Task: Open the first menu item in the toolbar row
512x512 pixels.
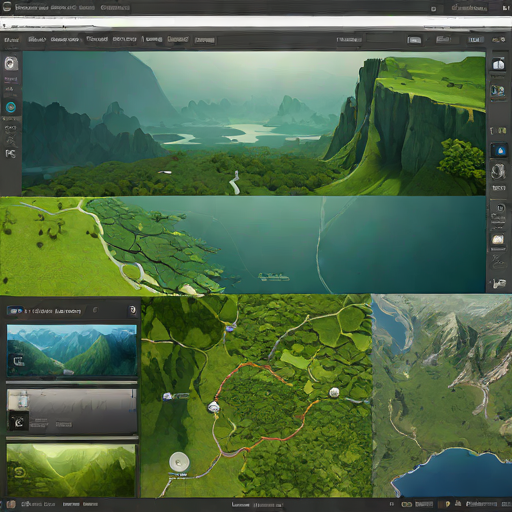Action: pos(11,40)
